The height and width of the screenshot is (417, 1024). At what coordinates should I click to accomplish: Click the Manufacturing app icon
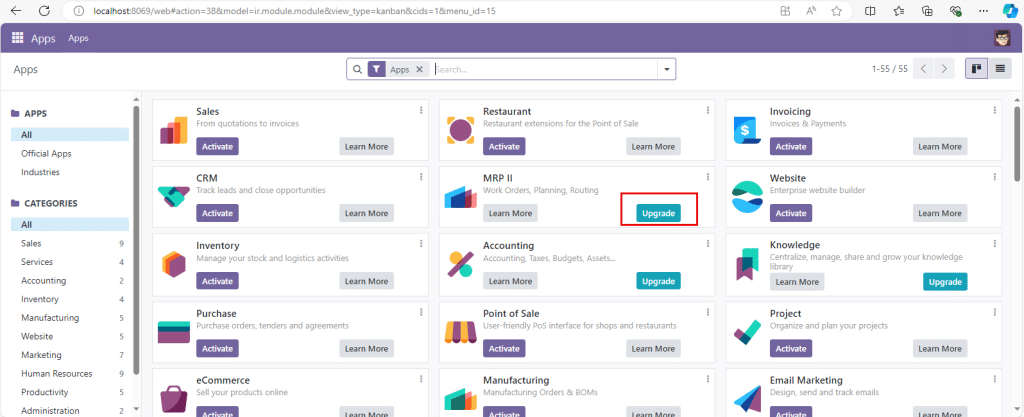[460, 399]
